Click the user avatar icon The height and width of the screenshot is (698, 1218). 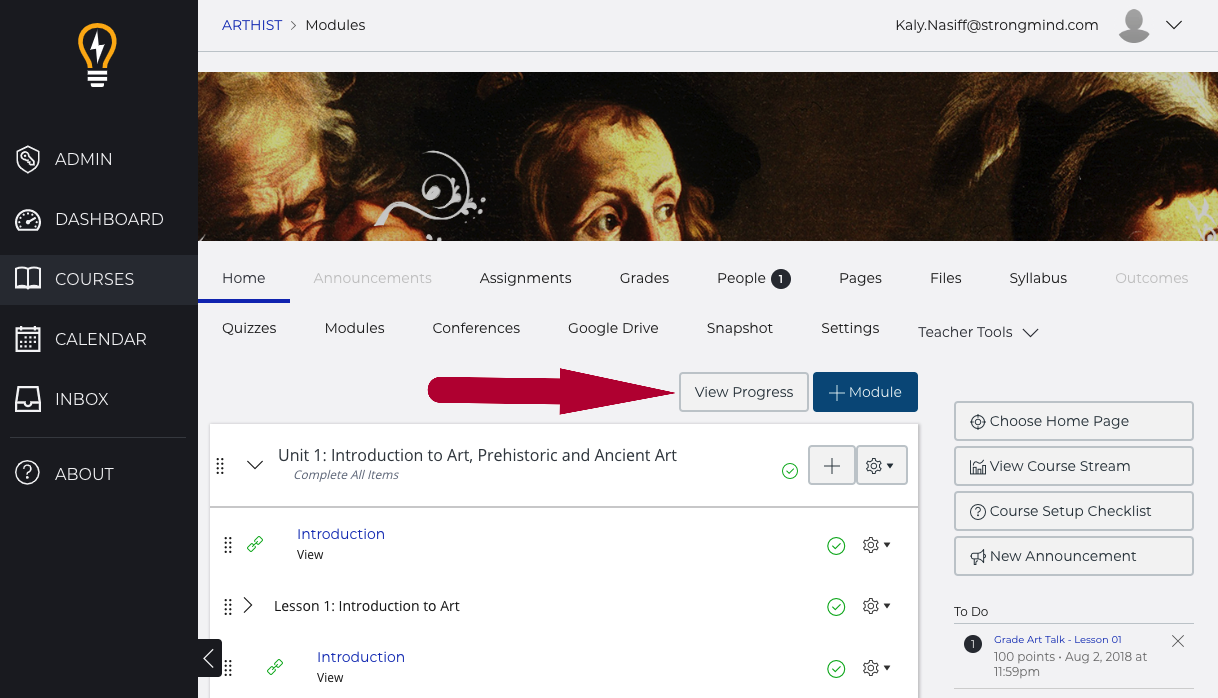click(1134, 26)
